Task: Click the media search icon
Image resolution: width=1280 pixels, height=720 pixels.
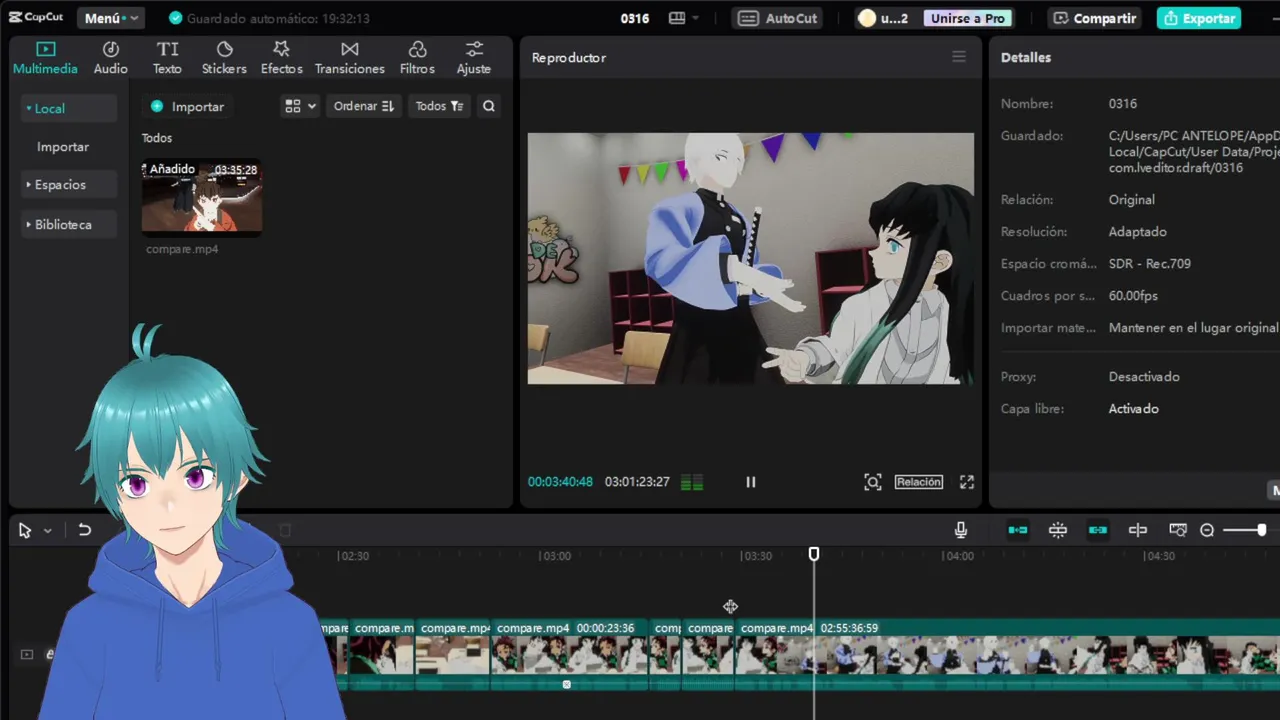Action: pyautogui.click(x=489, y=106)
